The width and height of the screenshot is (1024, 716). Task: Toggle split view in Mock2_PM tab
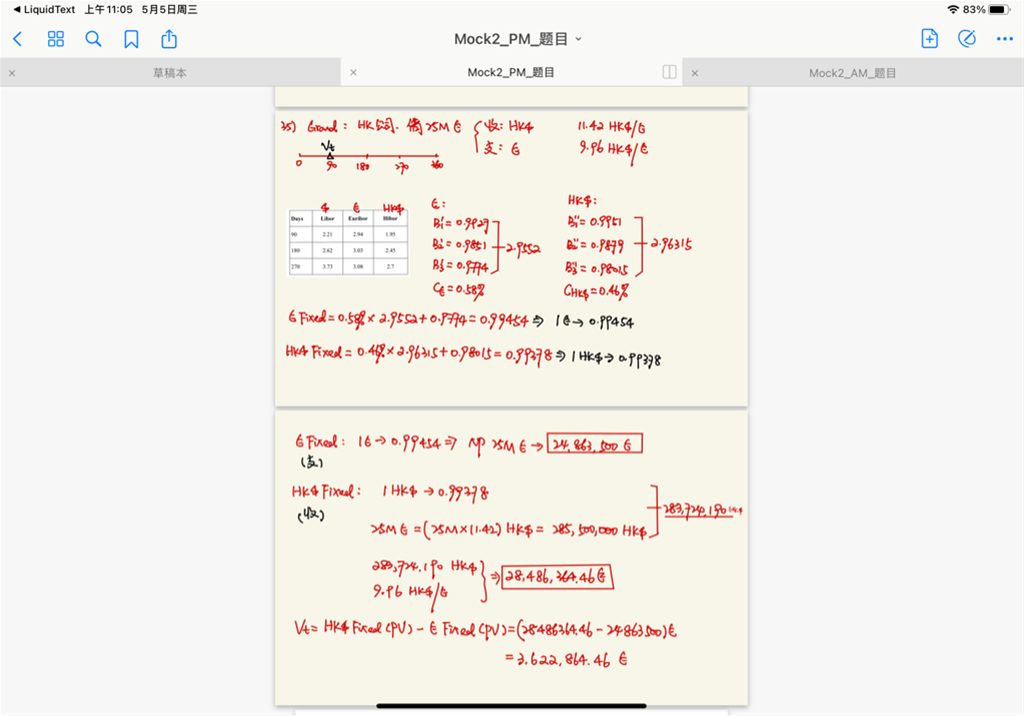[x=669, y=73]
